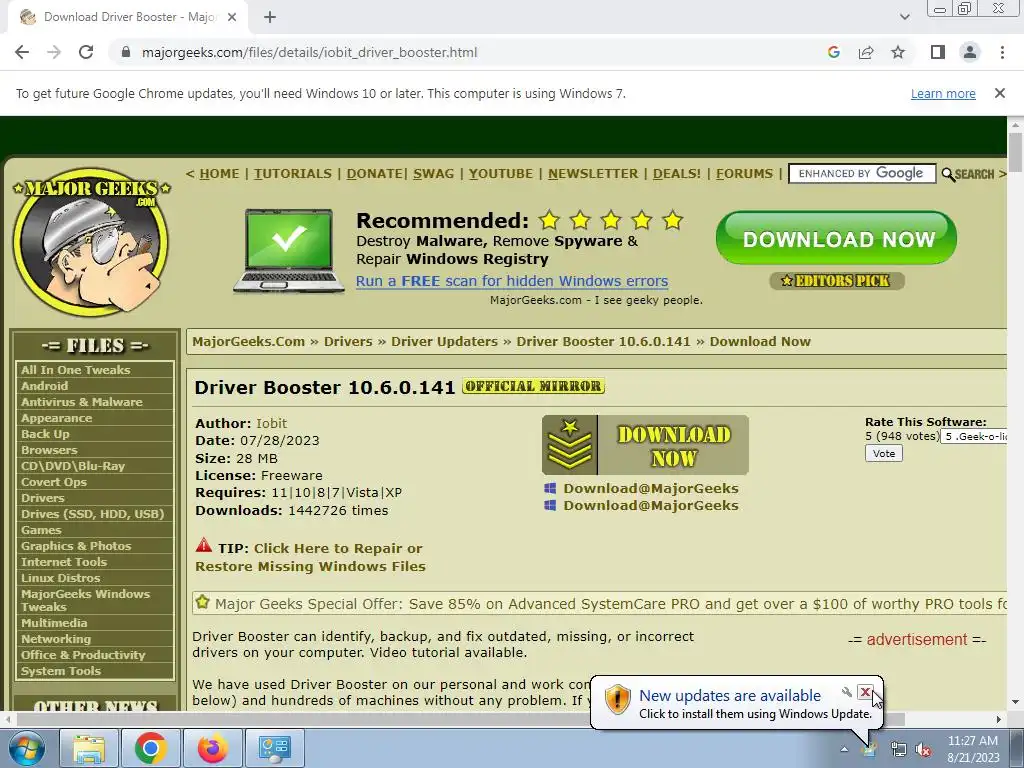Screen dimensions: 1024x768
Task: Show hidden system tray icons
Action: tap(844, 750)
